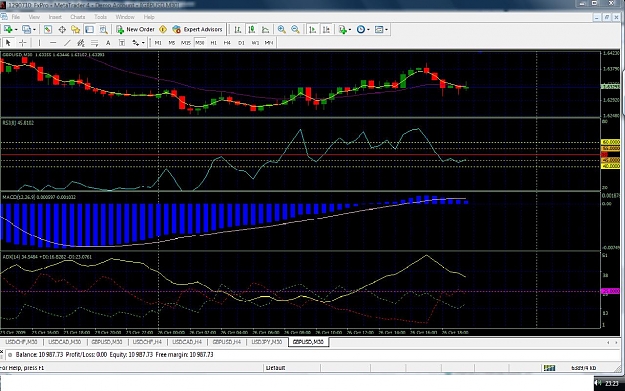Show the Data Window crosshair icon
Viewport: 625px width, 391px height.
(62, 29)
